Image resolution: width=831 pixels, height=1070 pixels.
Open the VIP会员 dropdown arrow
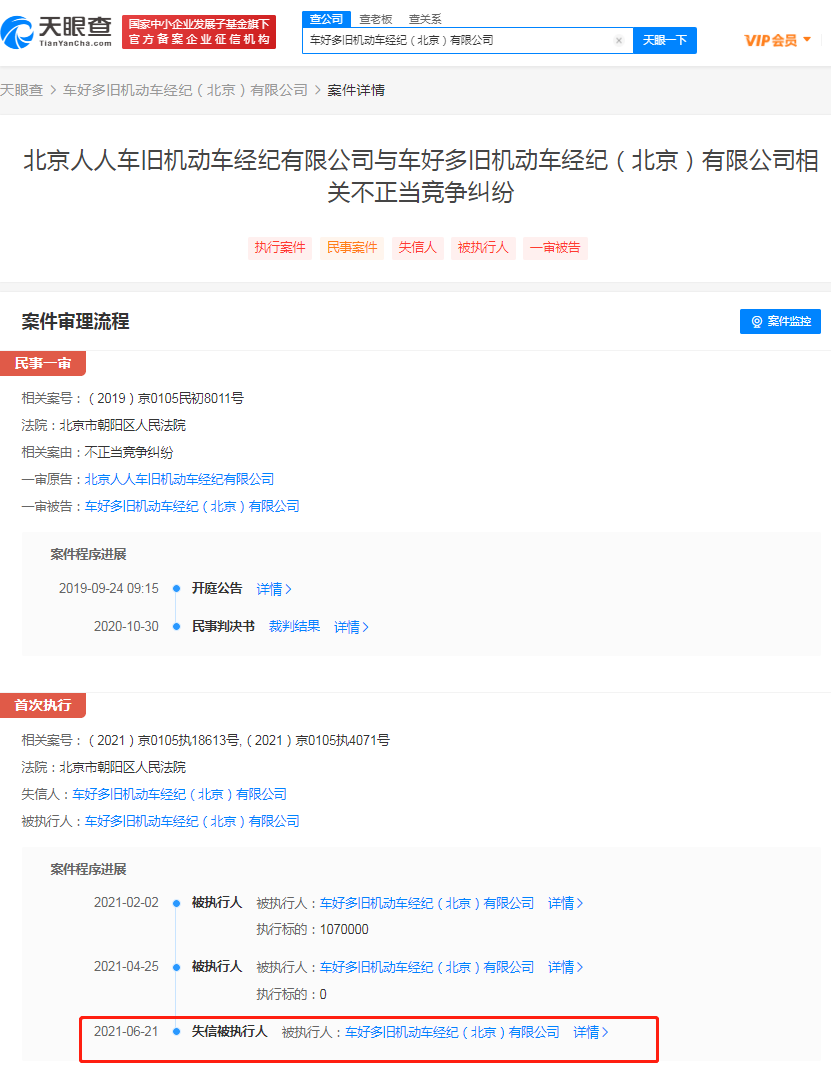point(807,40)
